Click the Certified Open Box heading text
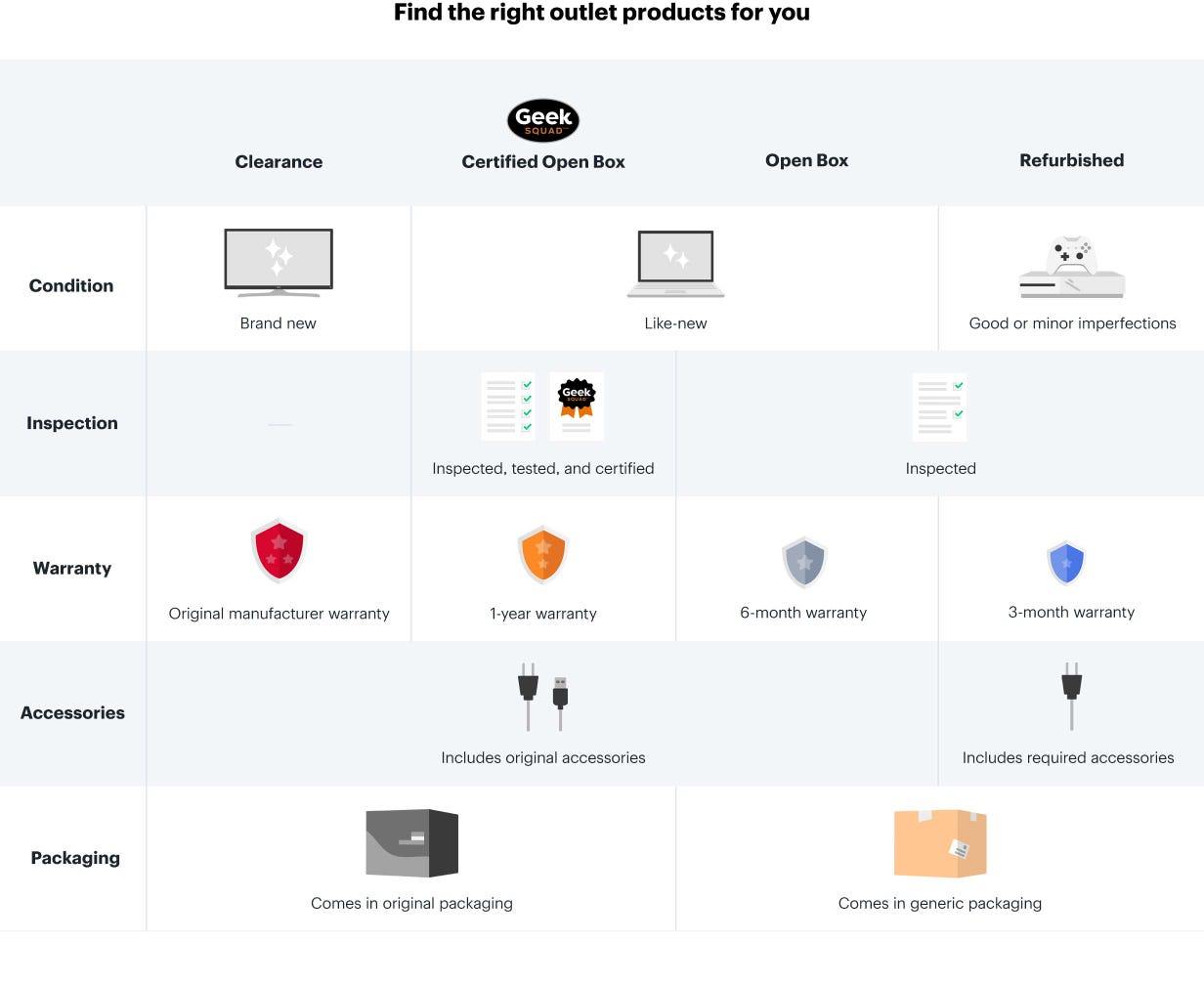 tap(543, 162)
